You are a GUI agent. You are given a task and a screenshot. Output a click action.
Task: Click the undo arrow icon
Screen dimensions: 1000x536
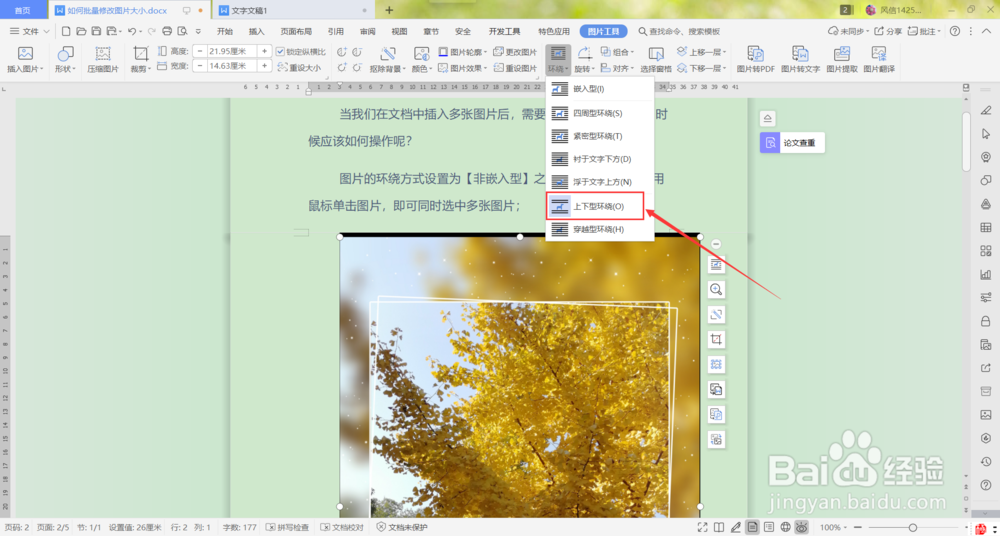[x=131, y=31]
